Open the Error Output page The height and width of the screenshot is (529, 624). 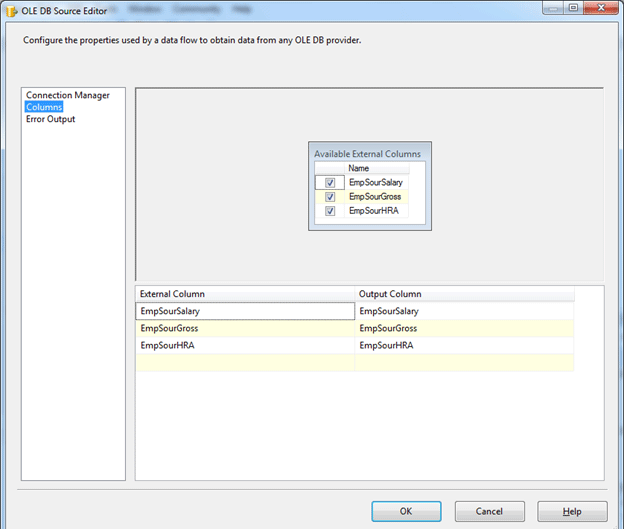[51, 119]
